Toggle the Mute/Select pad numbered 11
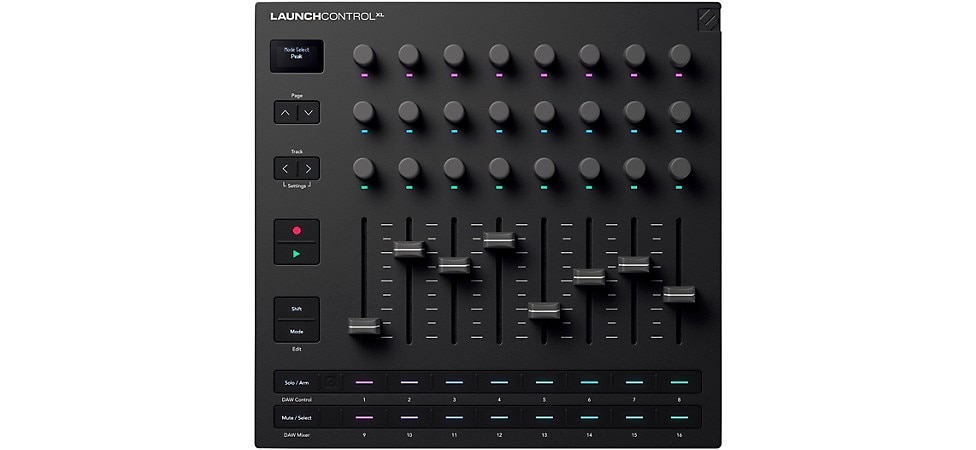The height and width of the screenshot is (450, 976). click(x=454, y=417)
